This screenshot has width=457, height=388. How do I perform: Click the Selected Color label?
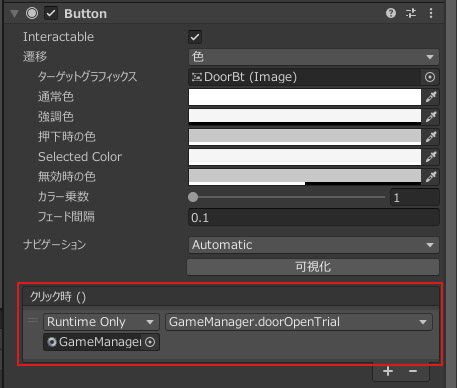[x=80, y=157]
